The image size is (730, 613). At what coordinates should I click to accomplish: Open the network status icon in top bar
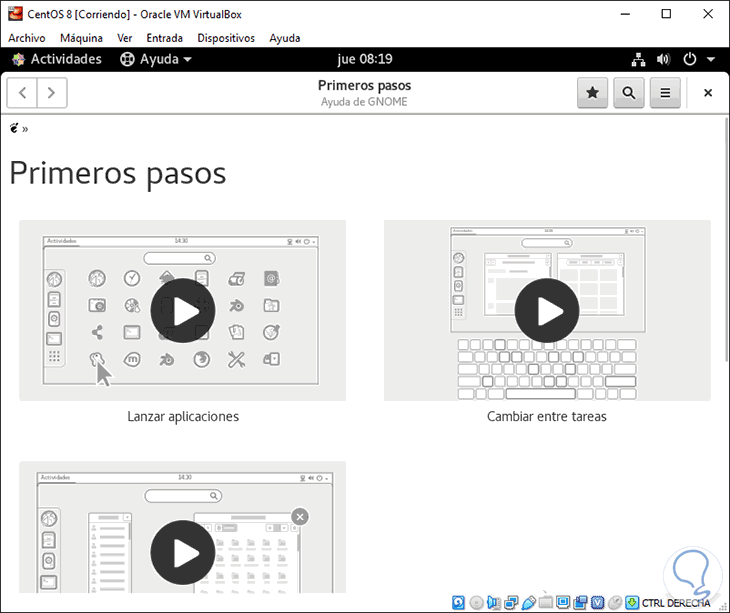point(638,59)
